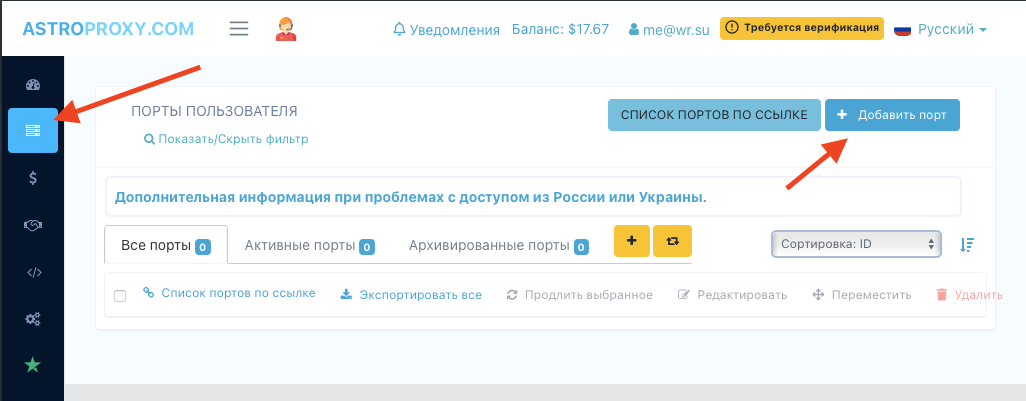Open the ports list sidebar icon
The width and height of the screenshot is (1026, 401).
33,131
